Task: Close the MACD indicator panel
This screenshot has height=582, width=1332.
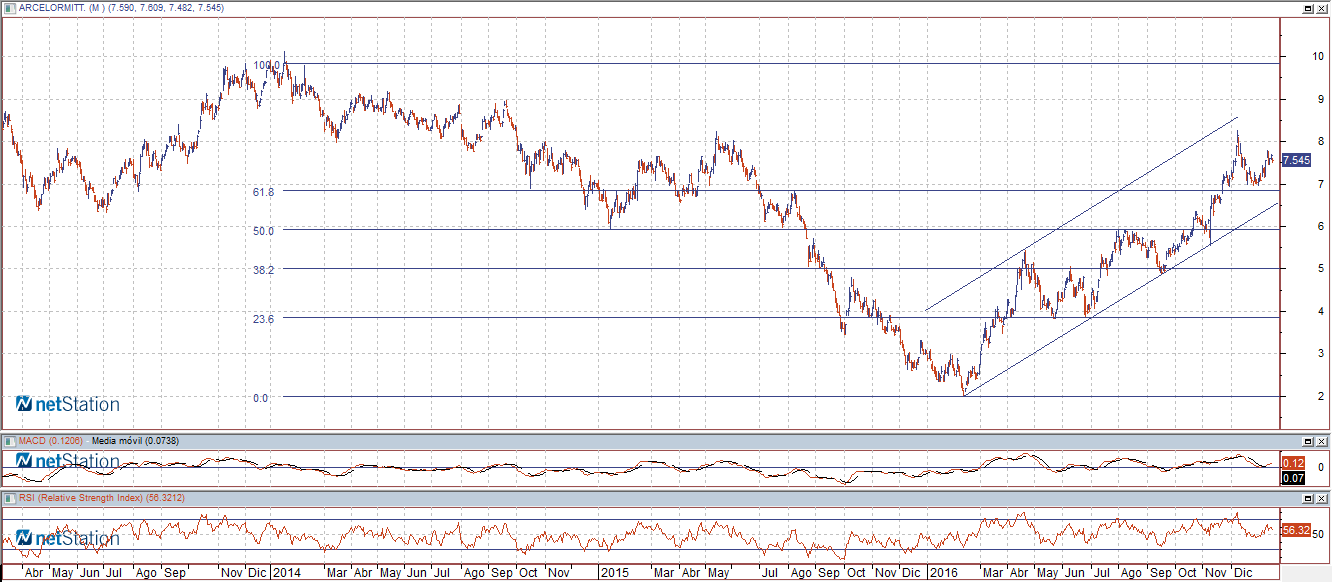Action: point(1322,440)
